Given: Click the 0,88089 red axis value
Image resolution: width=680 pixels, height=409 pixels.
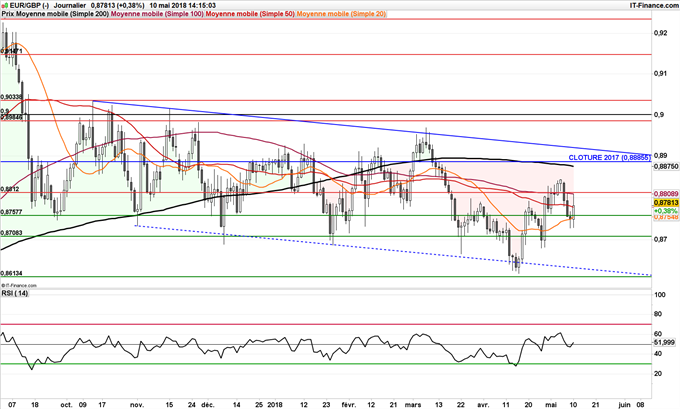Looking at the screenshot, I should click(x=666, y=194).
